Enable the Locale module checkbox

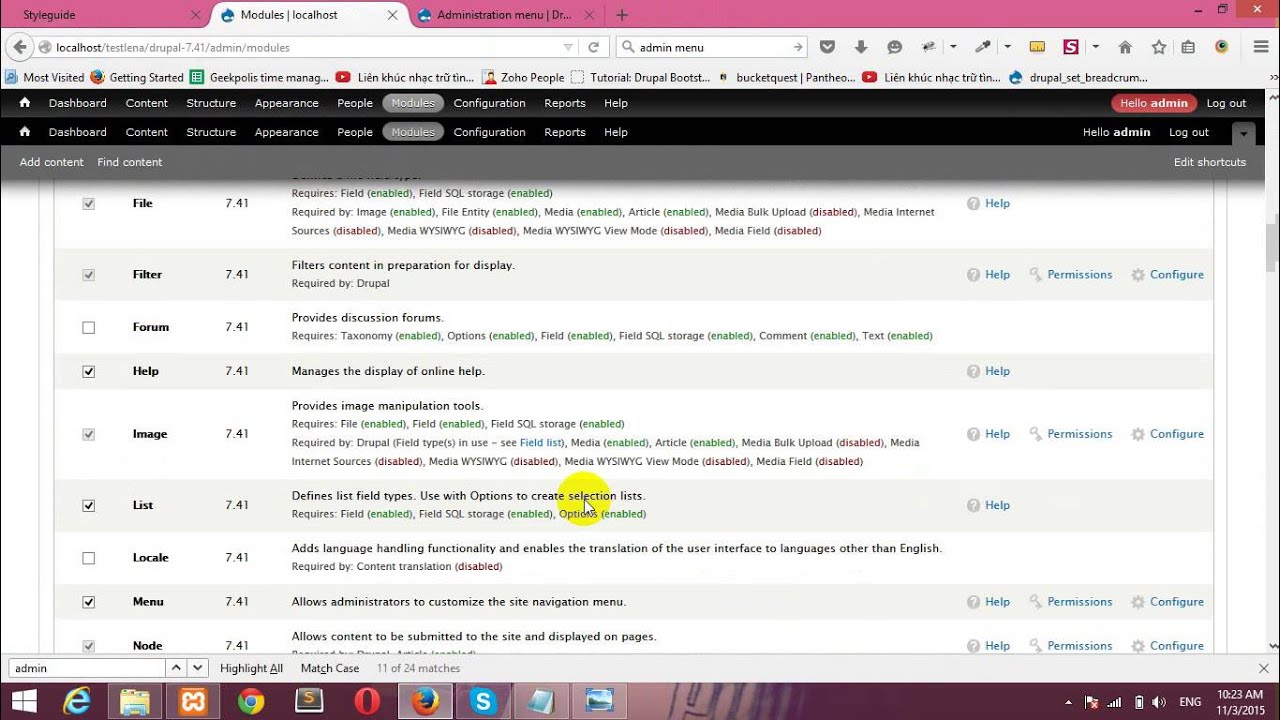click(x=88, y=558)
